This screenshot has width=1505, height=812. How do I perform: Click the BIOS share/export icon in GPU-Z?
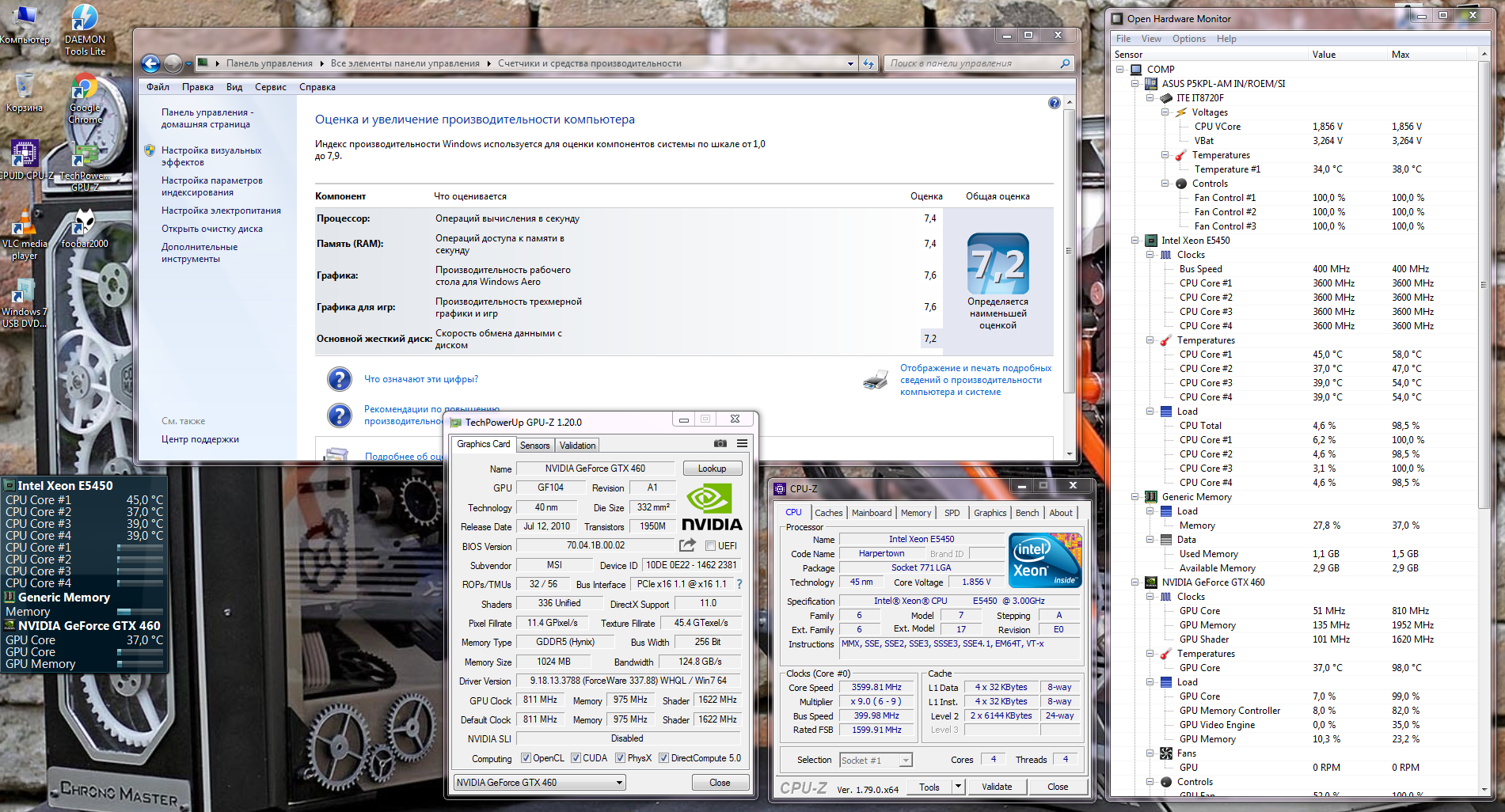click(687, 545)
